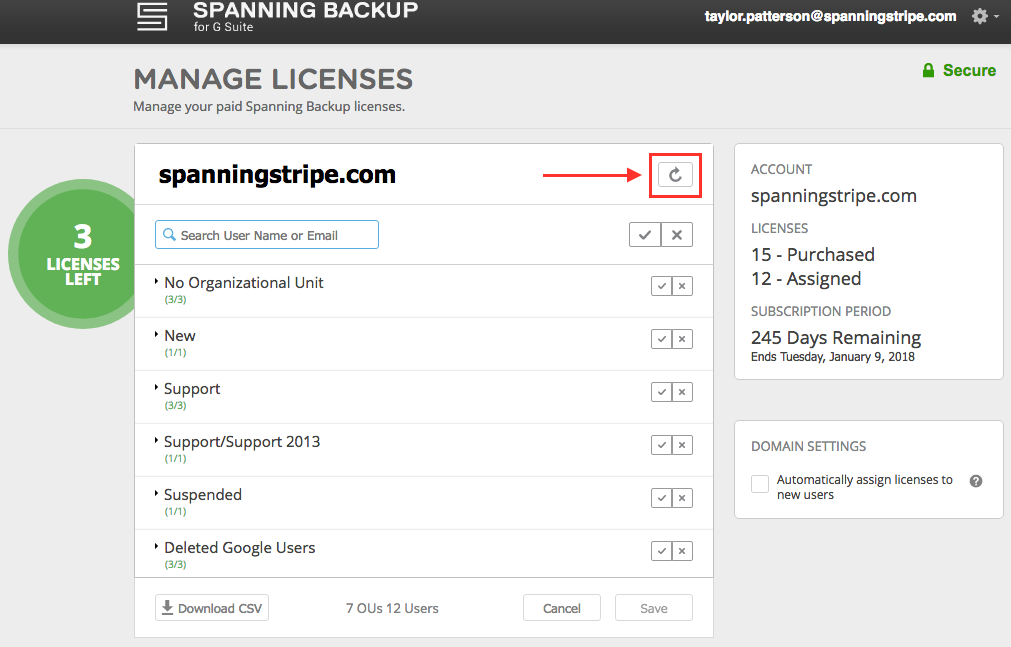Screen dimensions: 1011x647
Task: Click the (3/3) count under Support
Action: [175, 406]
